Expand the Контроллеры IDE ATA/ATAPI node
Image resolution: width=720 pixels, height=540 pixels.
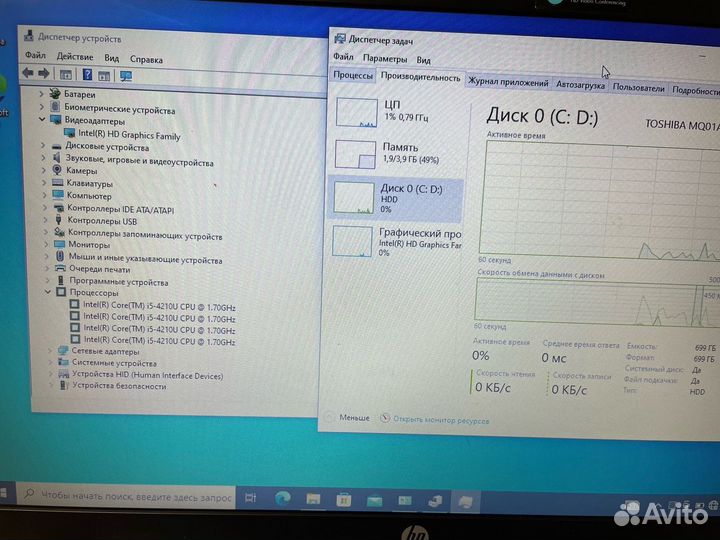pos(45,208)
